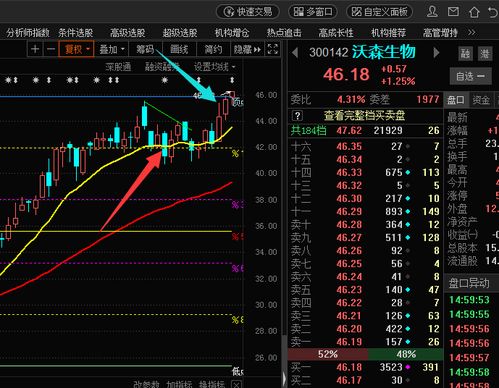Go to next stock with right arrow
499x388 pixels.
point(436,53)
